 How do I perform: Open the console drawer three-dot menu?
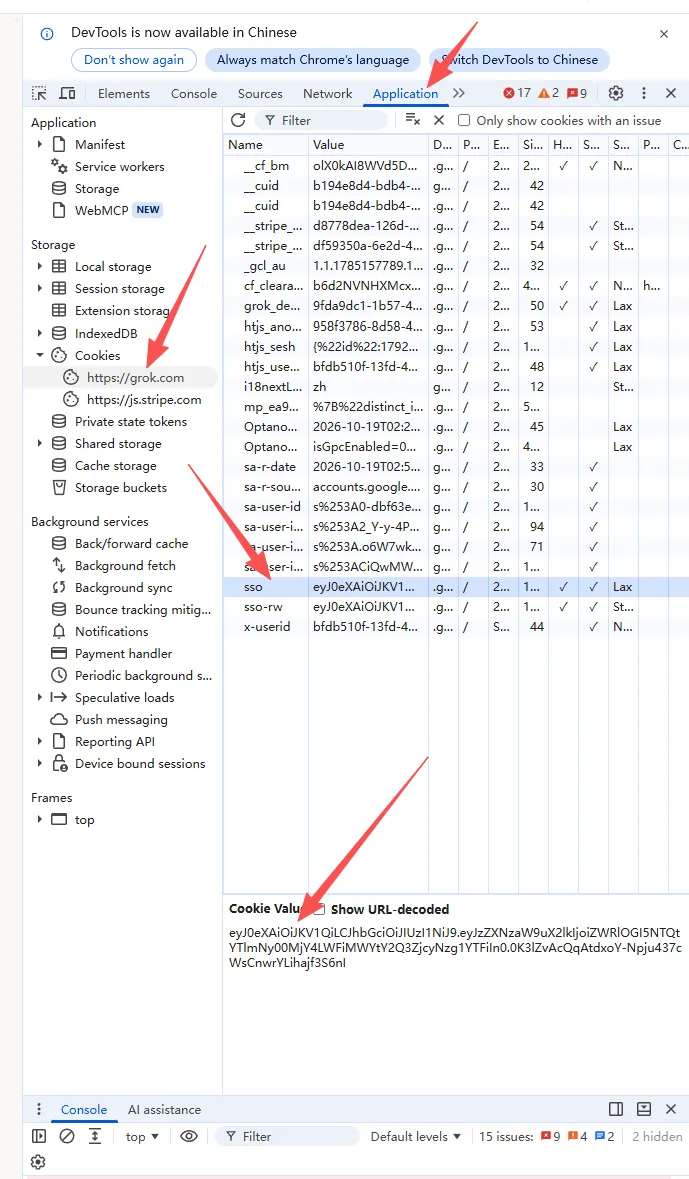39,1109
